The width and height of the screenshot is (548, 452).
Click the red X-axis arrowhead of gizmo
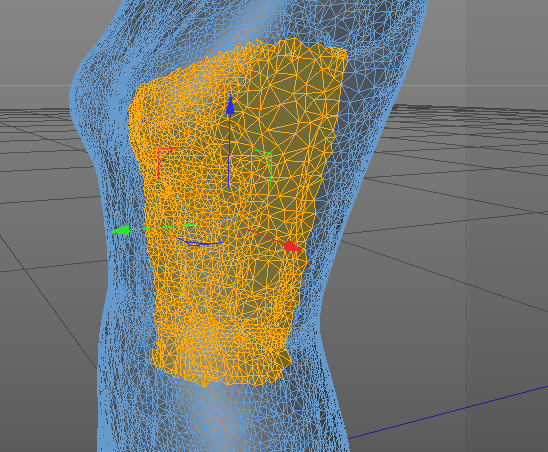coord(292,246)
